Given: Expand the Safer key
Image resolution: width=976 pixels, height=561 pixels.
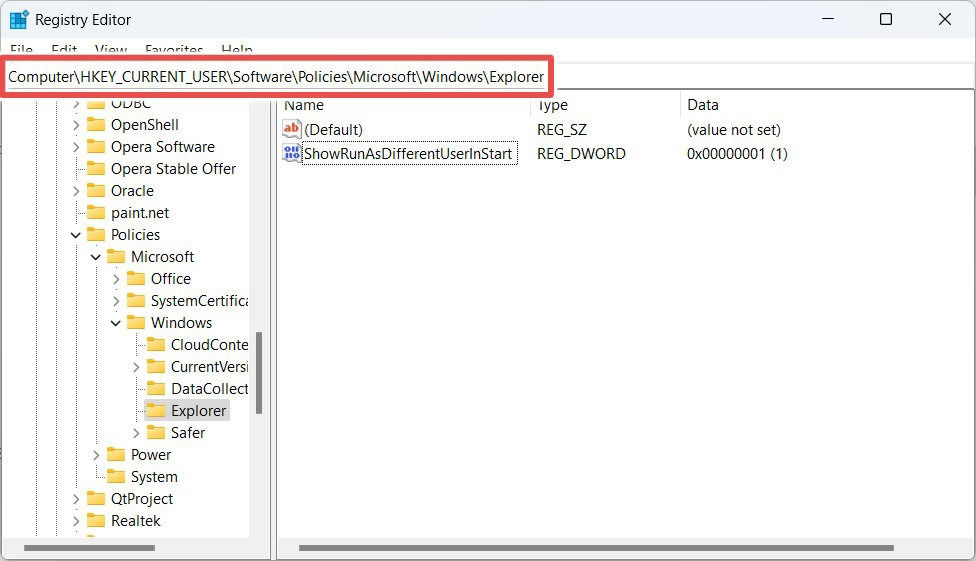Looking at the screenshot, I should pos(136,432).
